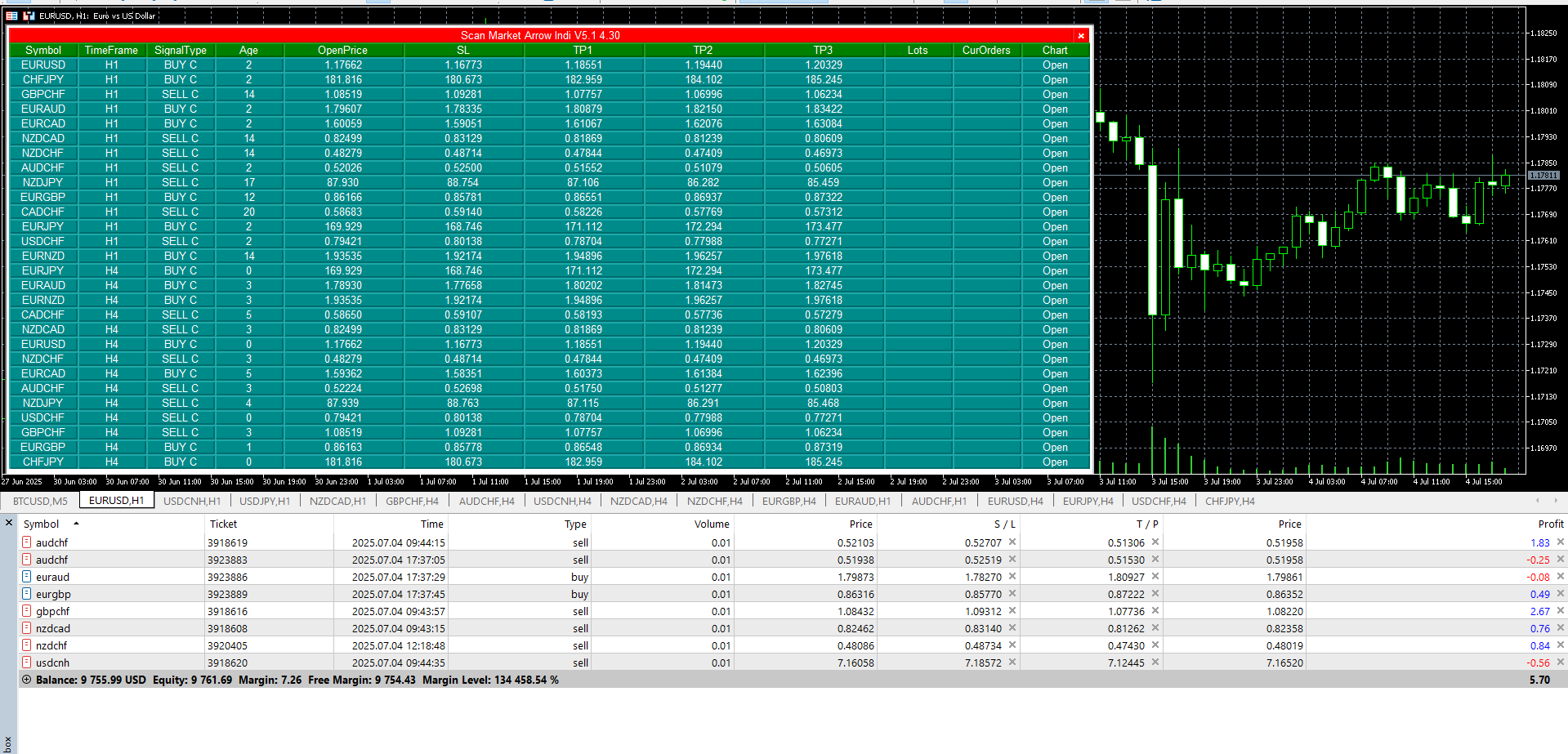Open the EURUSD H1 chart from the scanner

1055,65
